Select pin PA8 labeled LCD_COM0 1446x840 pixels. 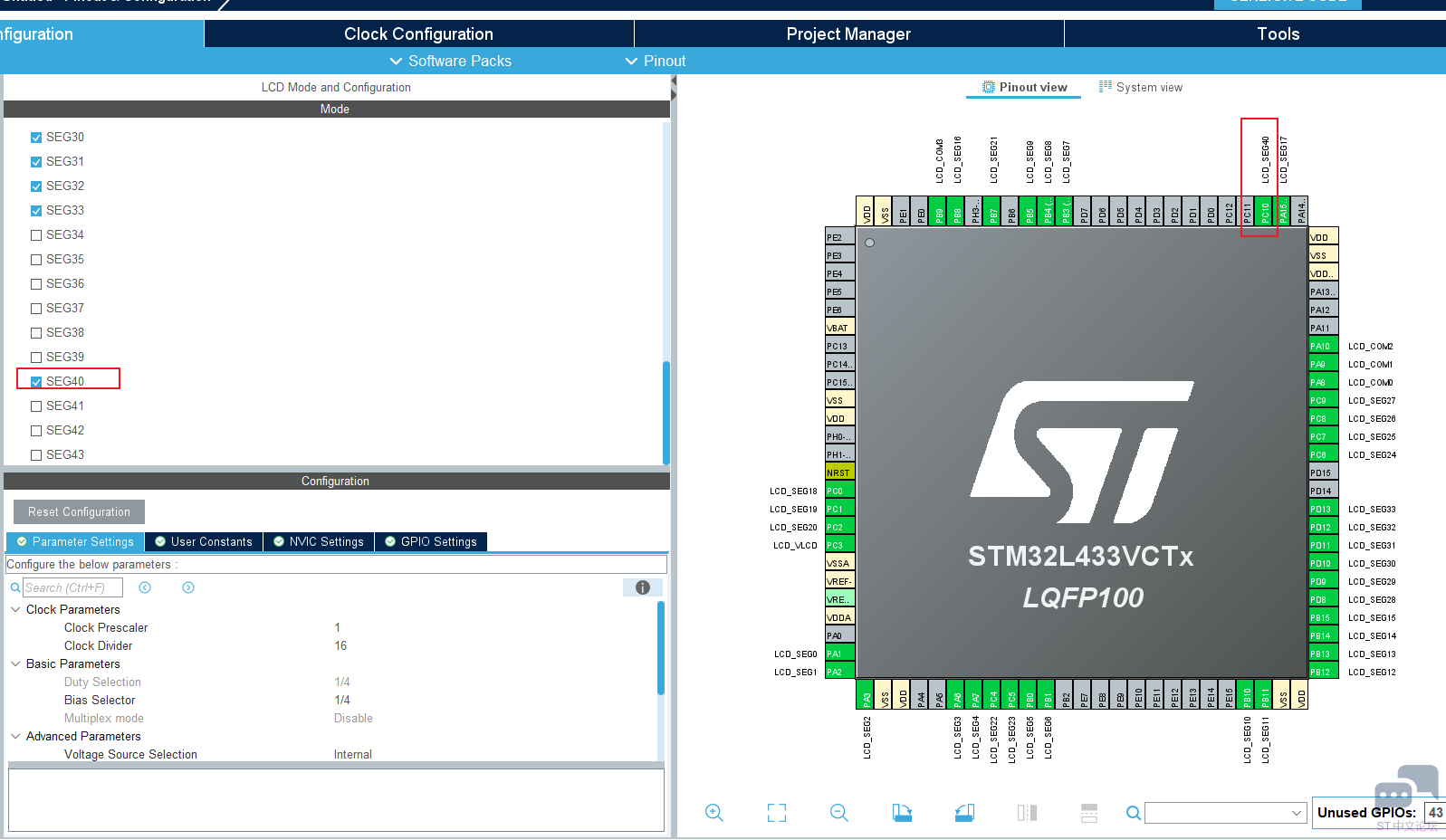click(1323, 382)
